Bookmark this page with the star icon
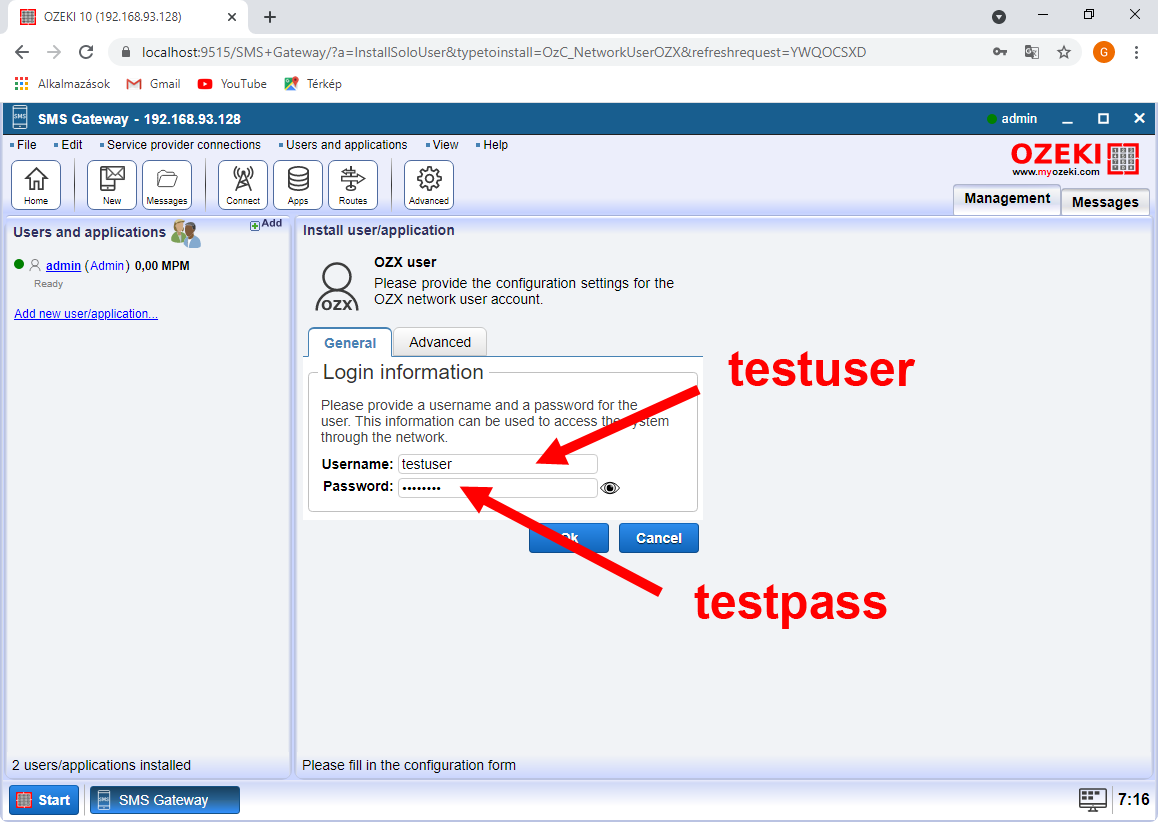 pos(1063,52)
